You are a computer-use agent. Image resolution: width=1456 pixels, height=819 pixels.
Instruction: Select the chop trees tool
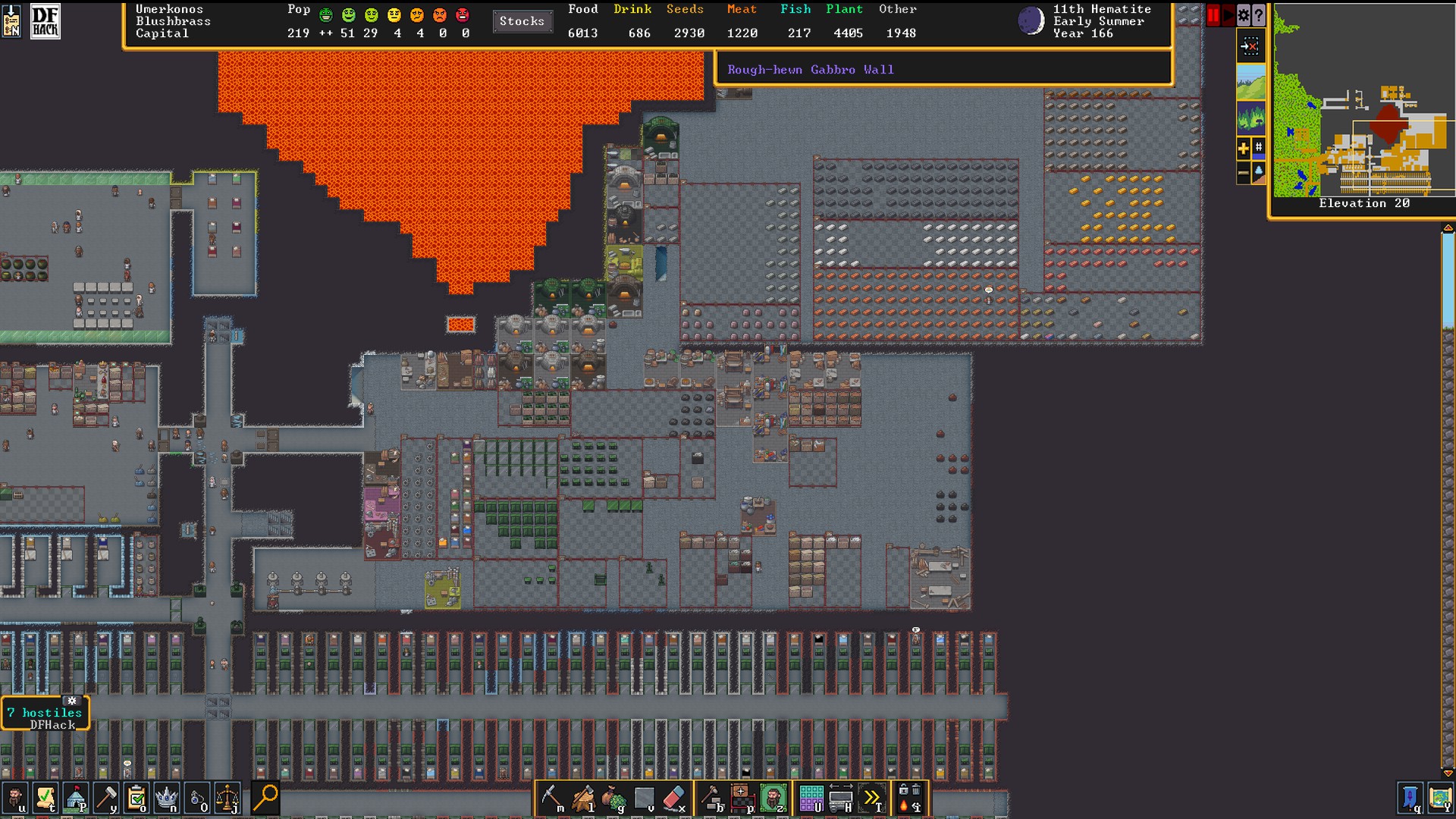(x=583, y=799)
